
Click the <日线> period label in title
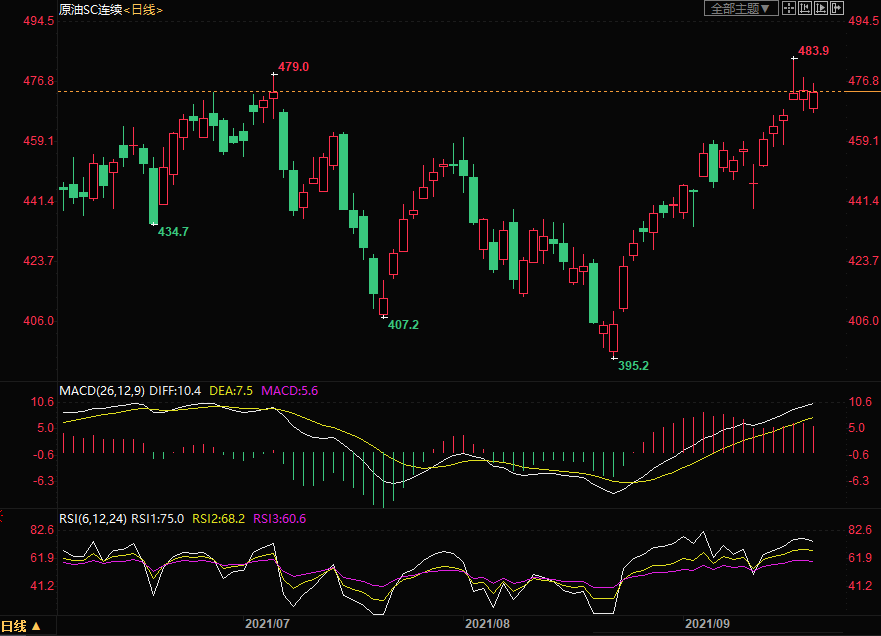point(142,9)
